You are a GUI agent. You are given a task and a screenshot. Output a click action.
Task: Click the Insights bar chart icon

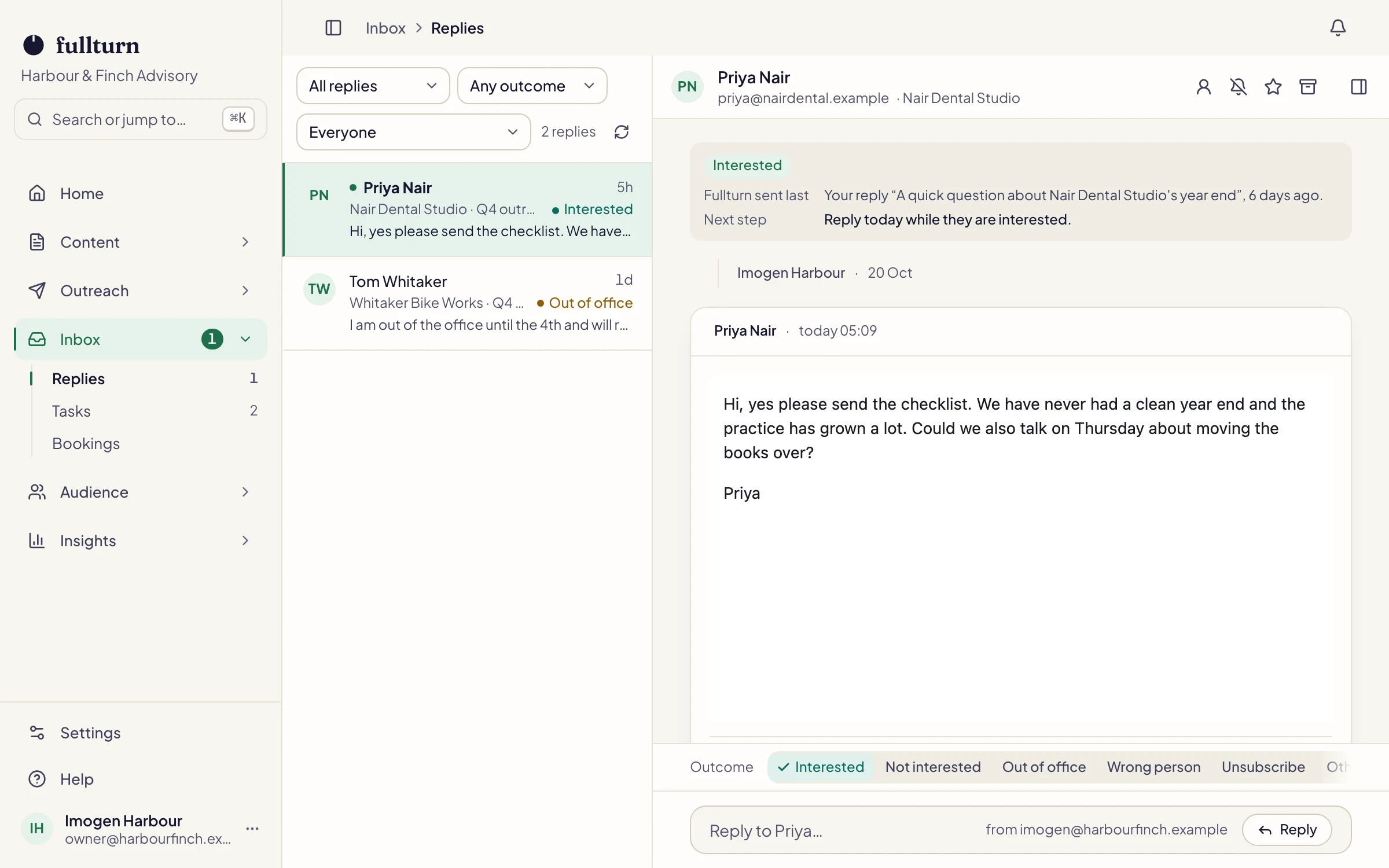(x=37, y=540)
